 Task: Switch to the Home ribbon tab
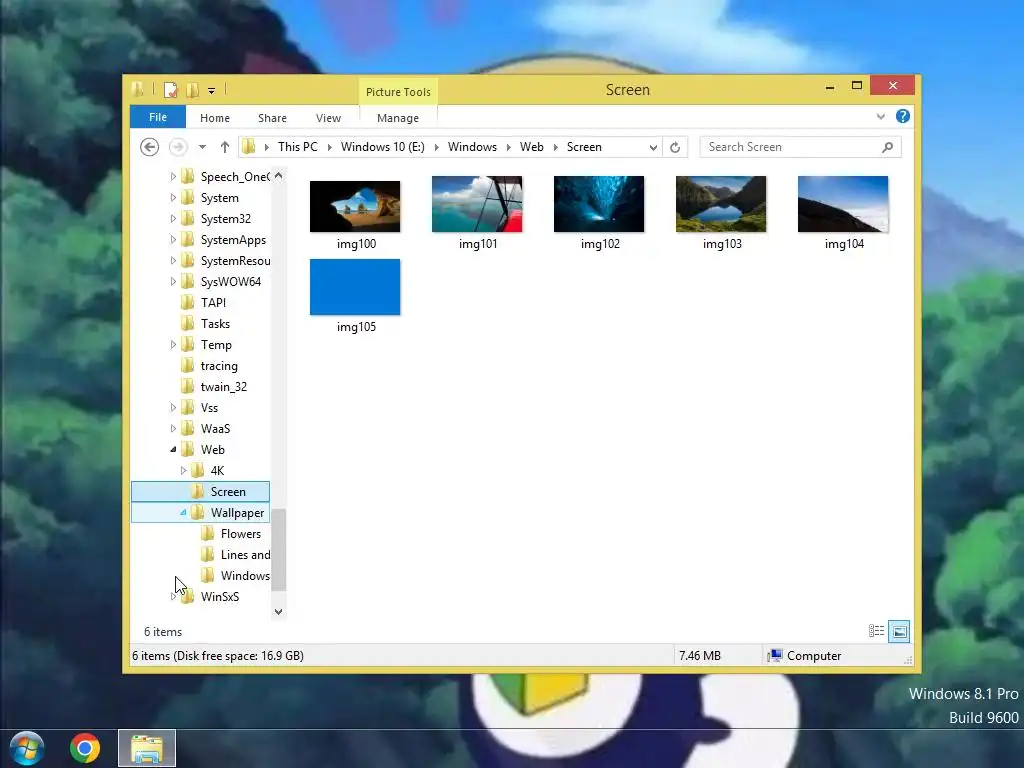pyautogui.click(x=215, y=118)
